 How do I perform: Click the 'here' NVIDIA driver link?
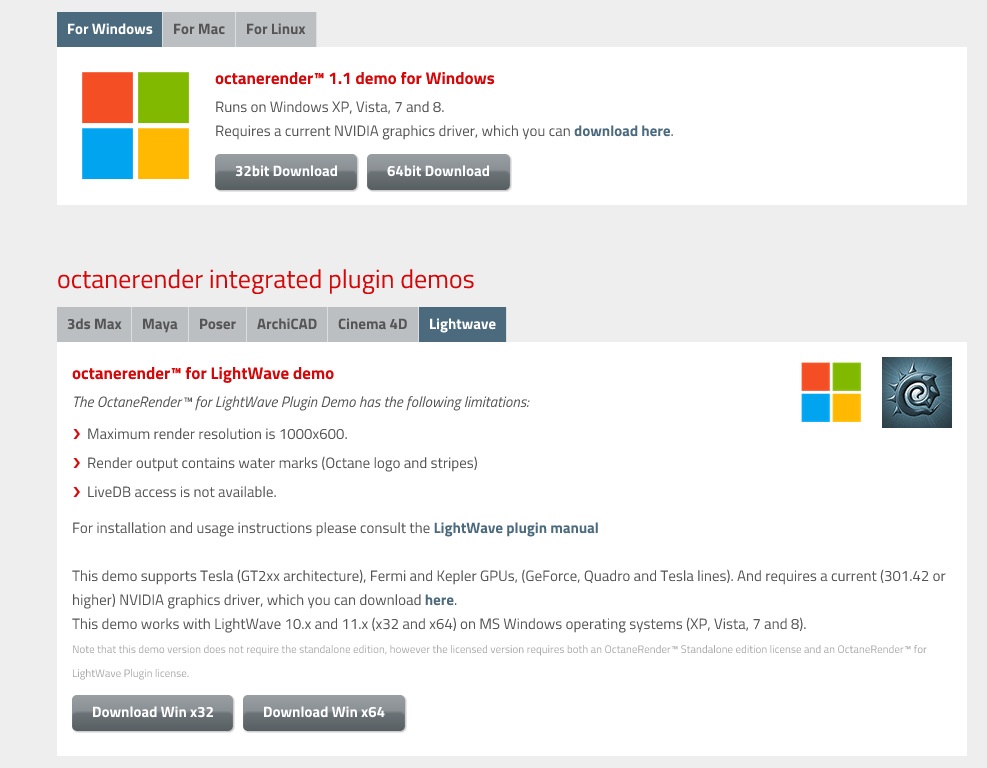[x=439, y=600]
